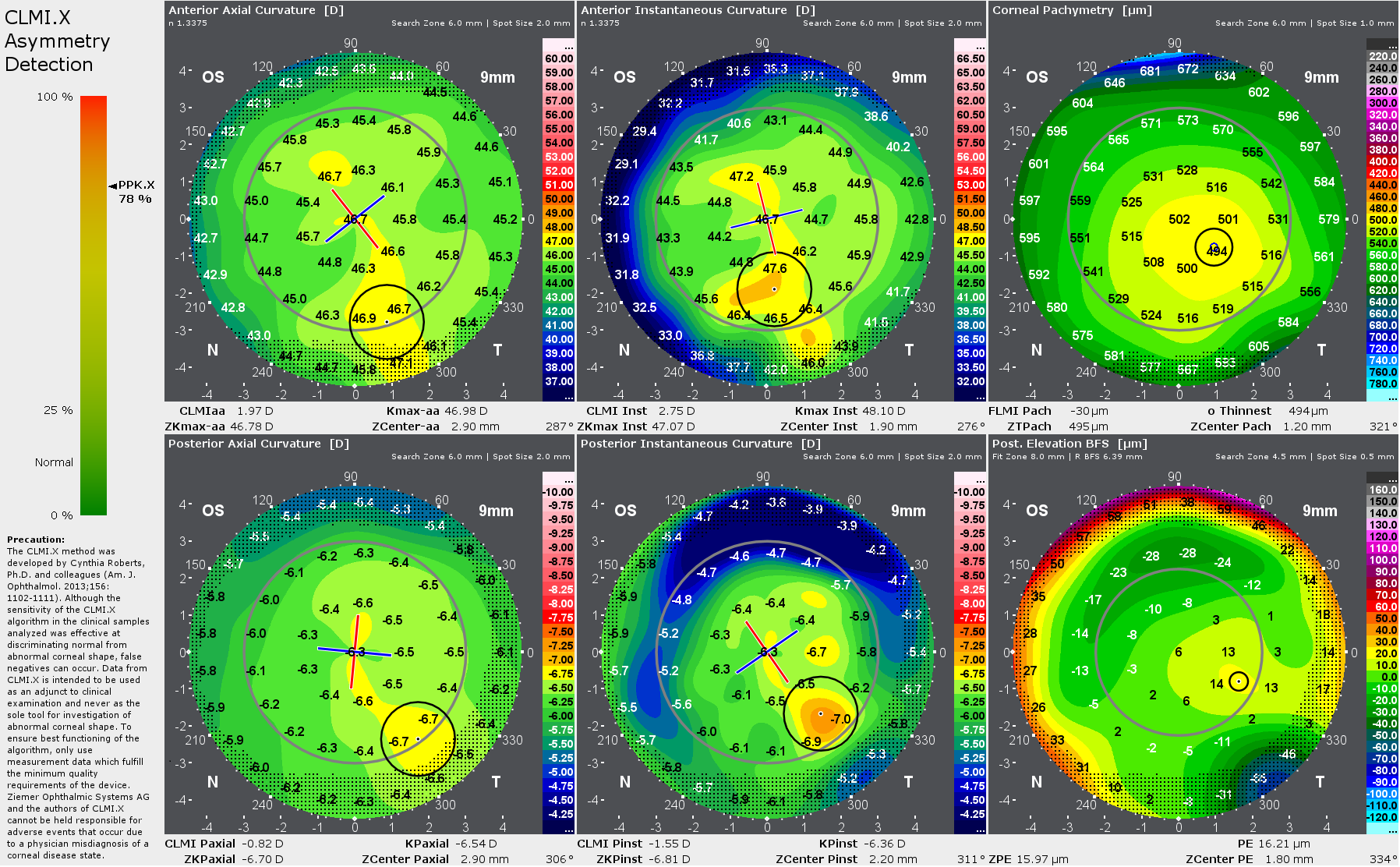Click the black cone circle on Posterior Instantaneous Curvature

point(820,714)
